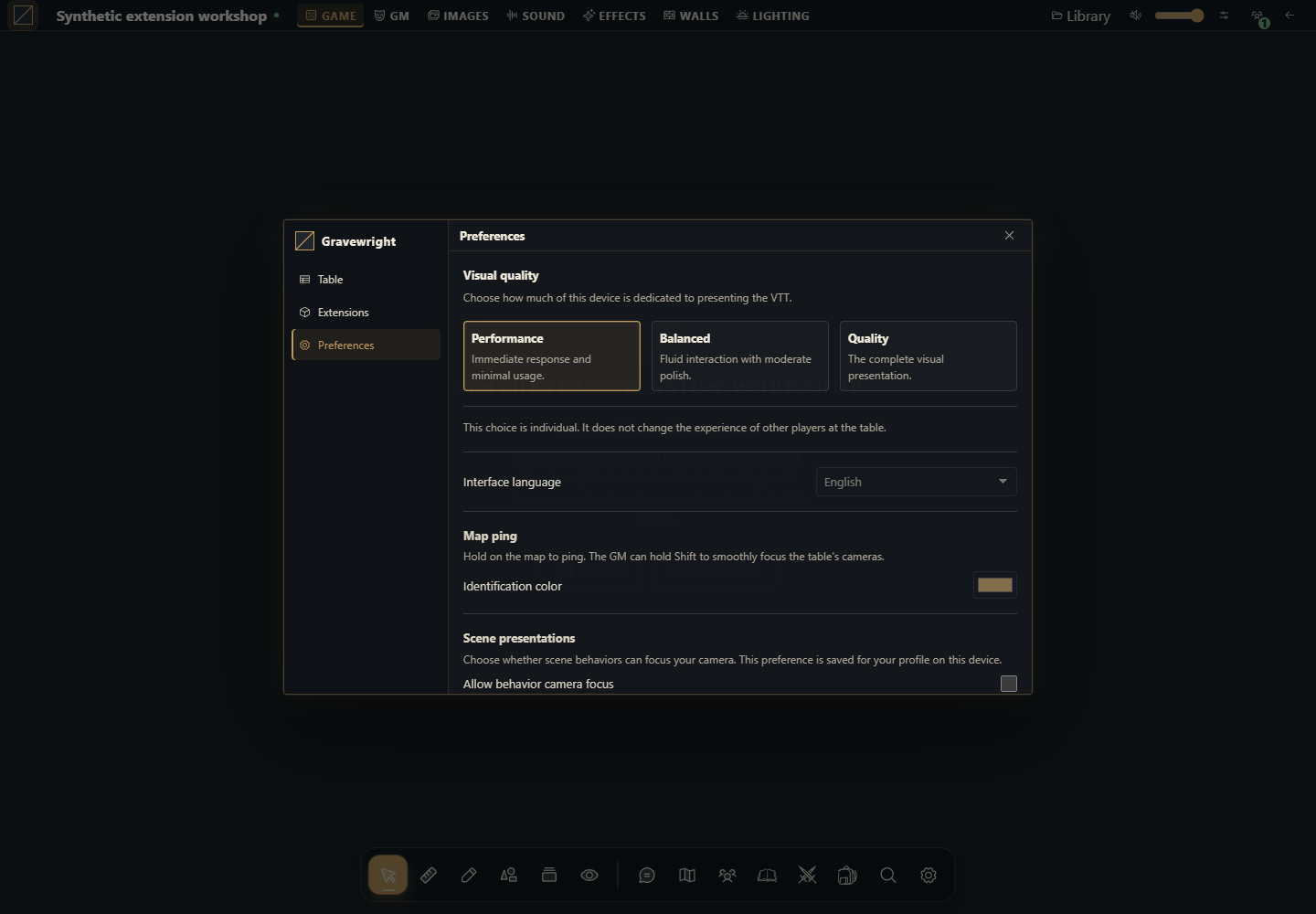Choose the Performance visual quality option

552,356
